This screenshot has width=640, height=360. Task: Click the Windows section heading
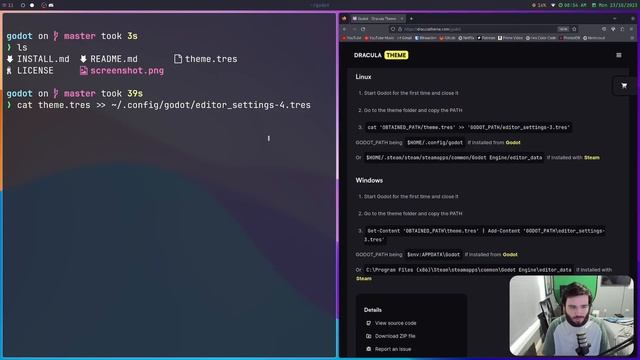pyautogui.click(x=369, y=180)
